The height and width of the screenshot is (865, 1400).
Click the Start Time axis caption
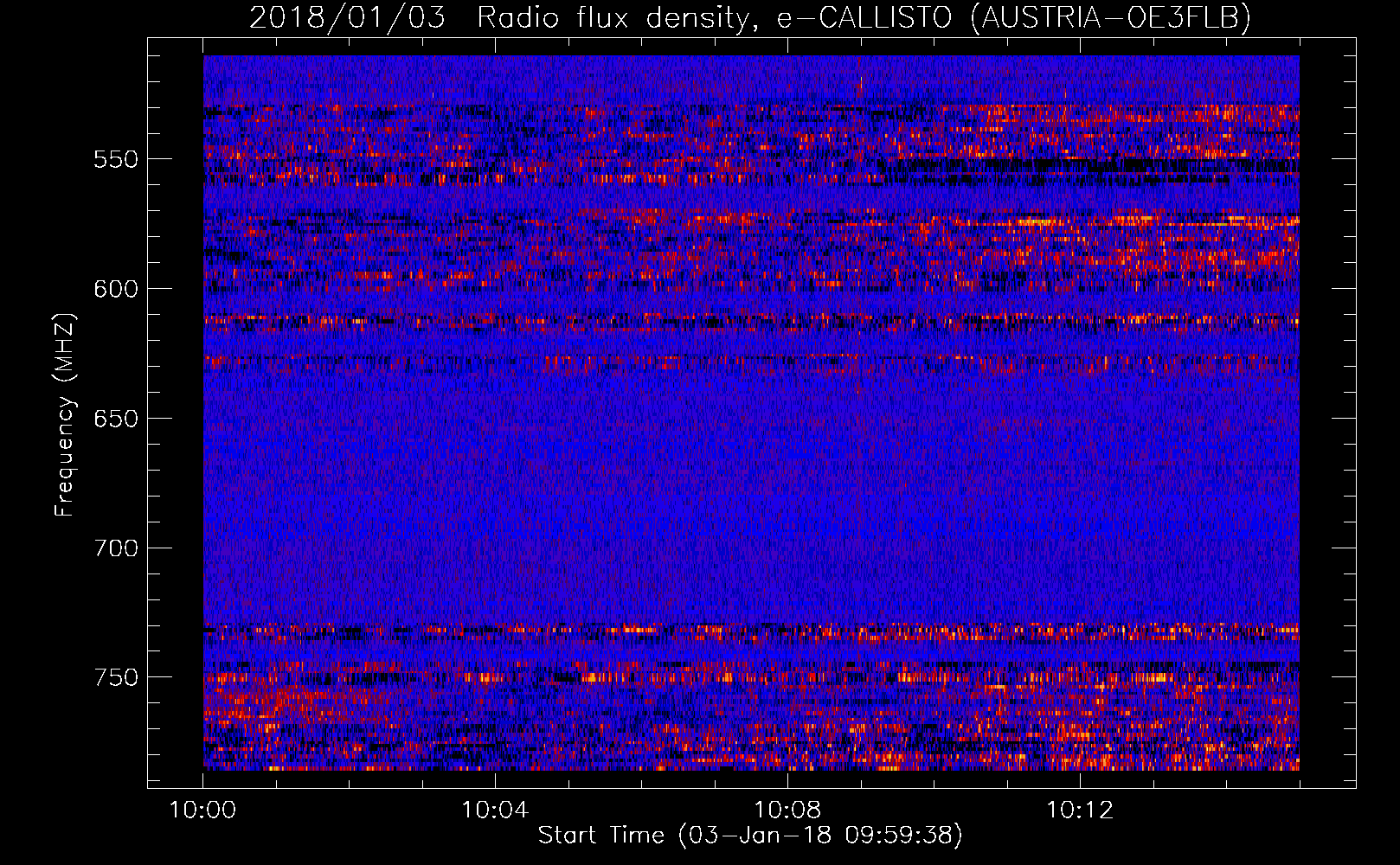tap(750, 836)
